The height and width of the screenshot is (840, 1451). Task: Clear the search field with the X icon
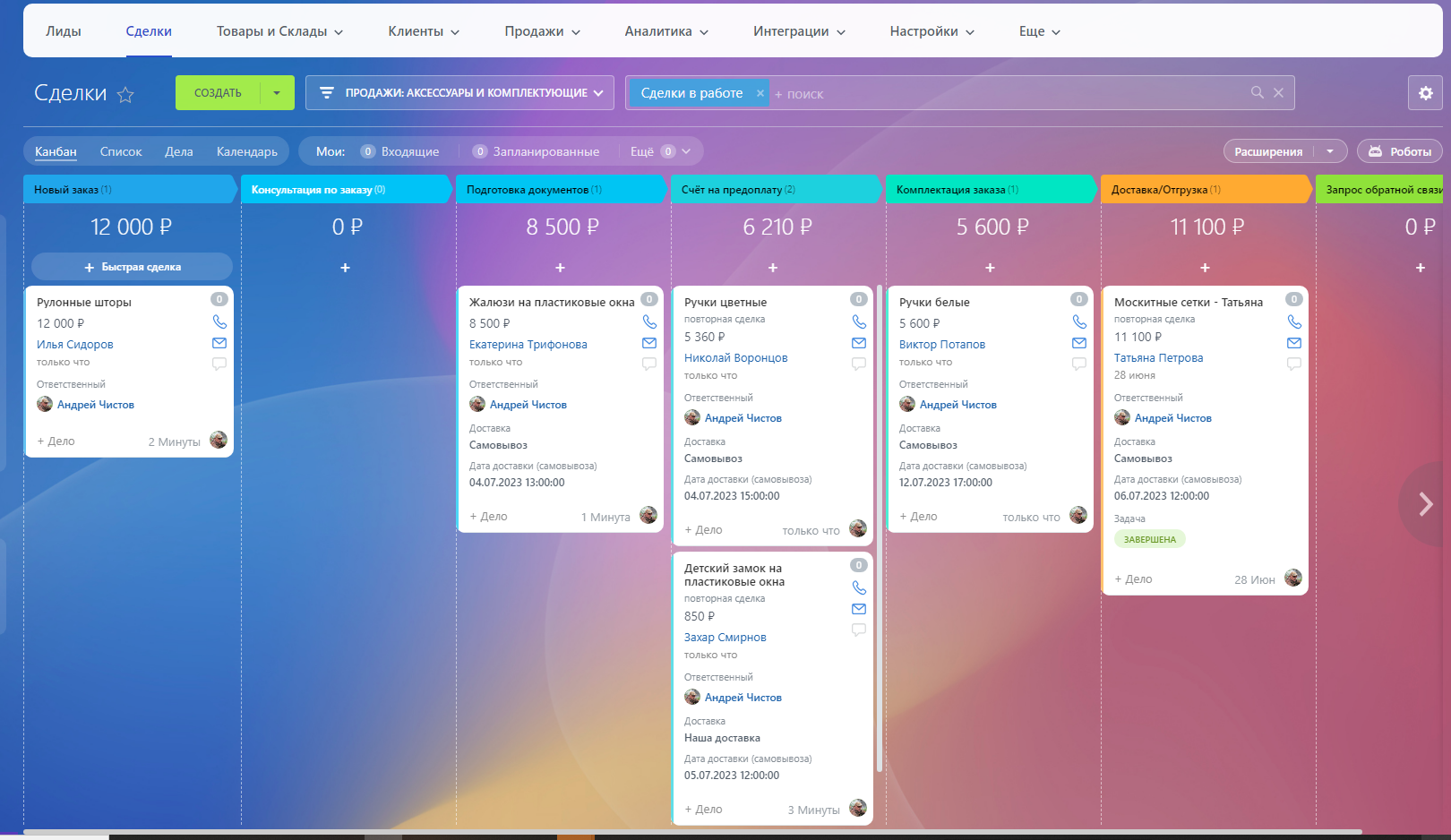(x=1278, y=92)
